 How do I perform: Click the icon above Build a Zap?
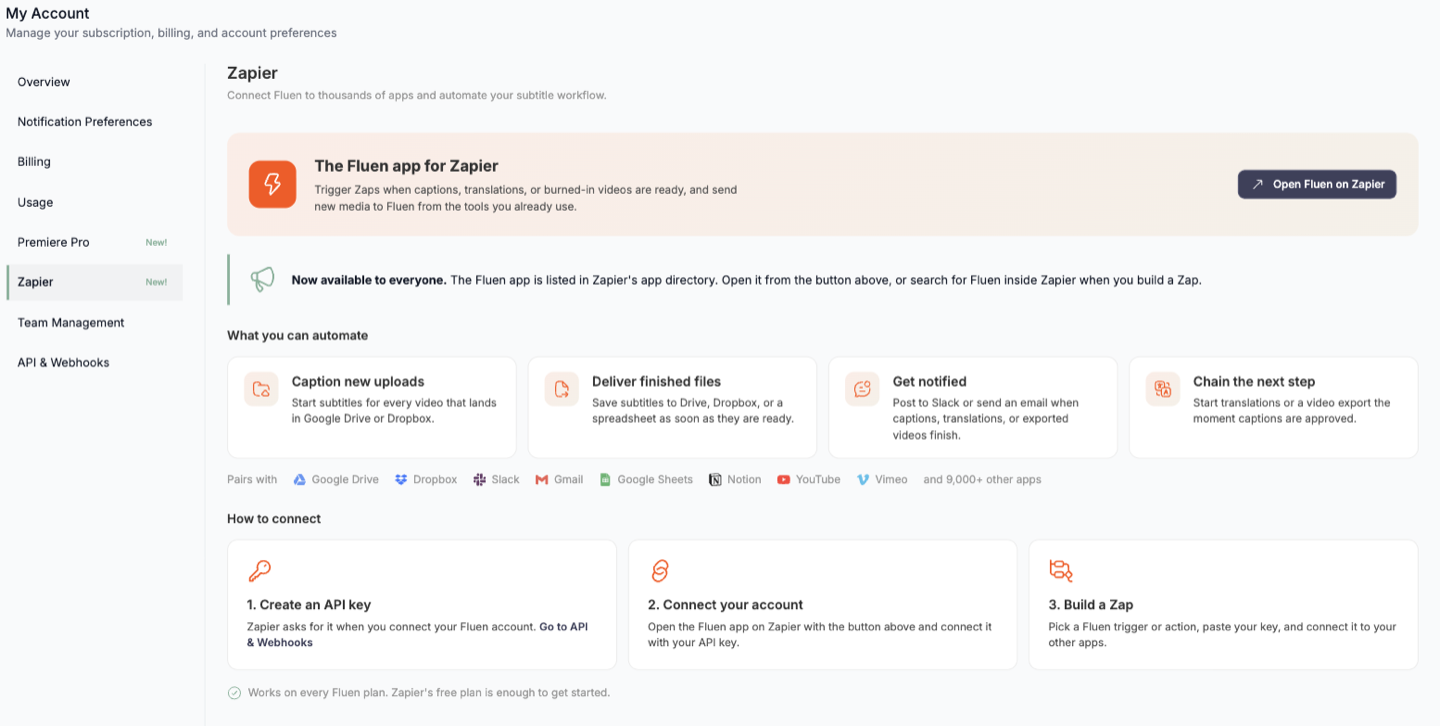click(x=1061, y=571)
